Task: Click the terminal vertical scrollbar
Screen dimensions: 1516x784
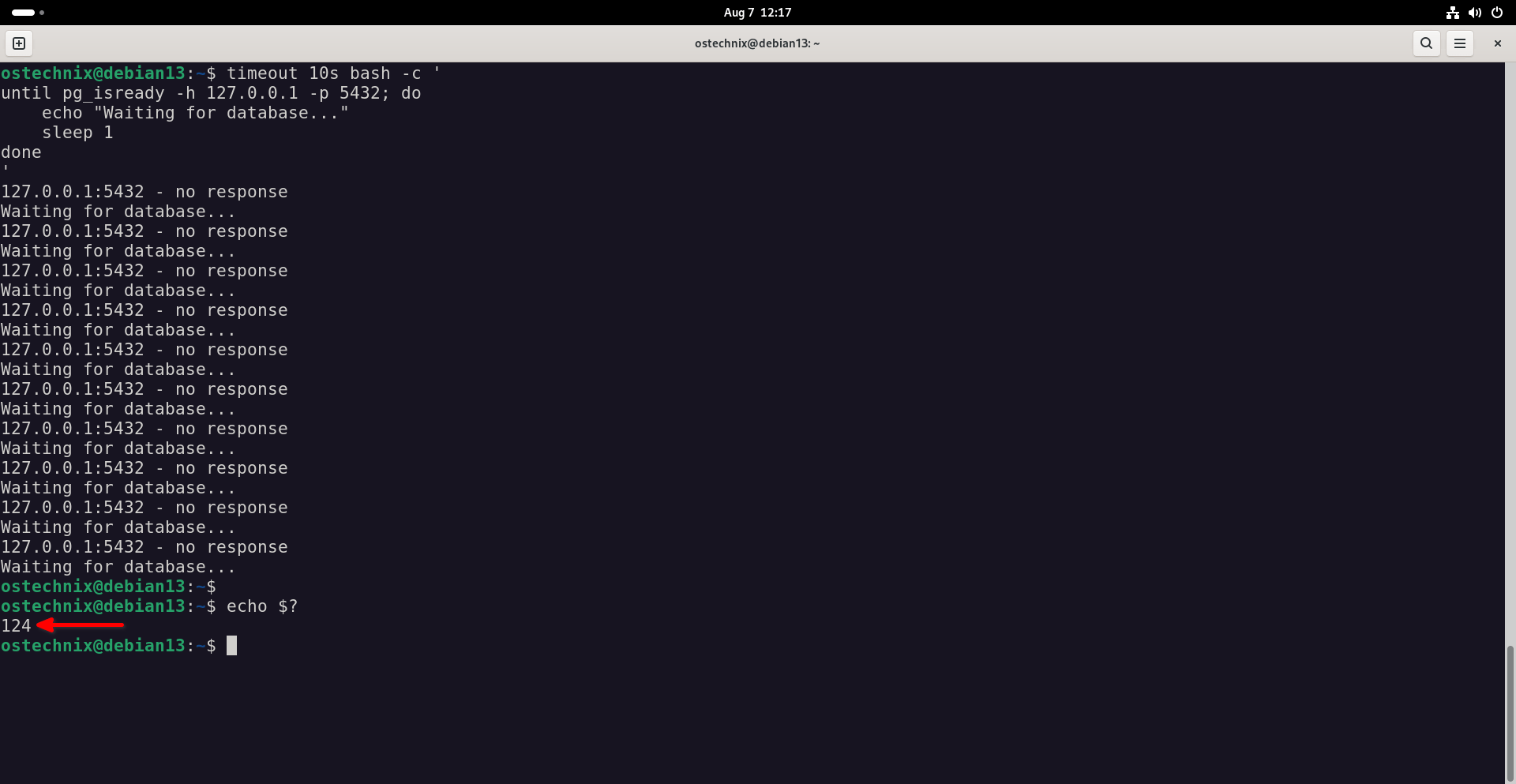Action: (1510, 711)
